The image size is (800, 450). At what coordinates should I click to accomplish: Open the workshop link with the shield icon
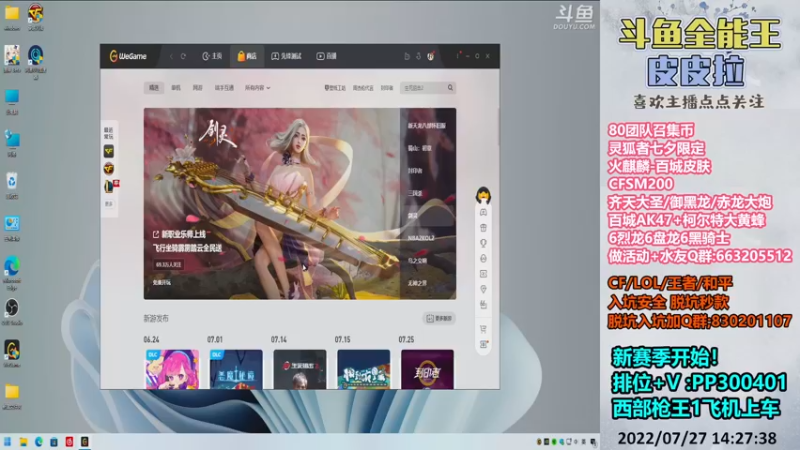pos(335,88)
